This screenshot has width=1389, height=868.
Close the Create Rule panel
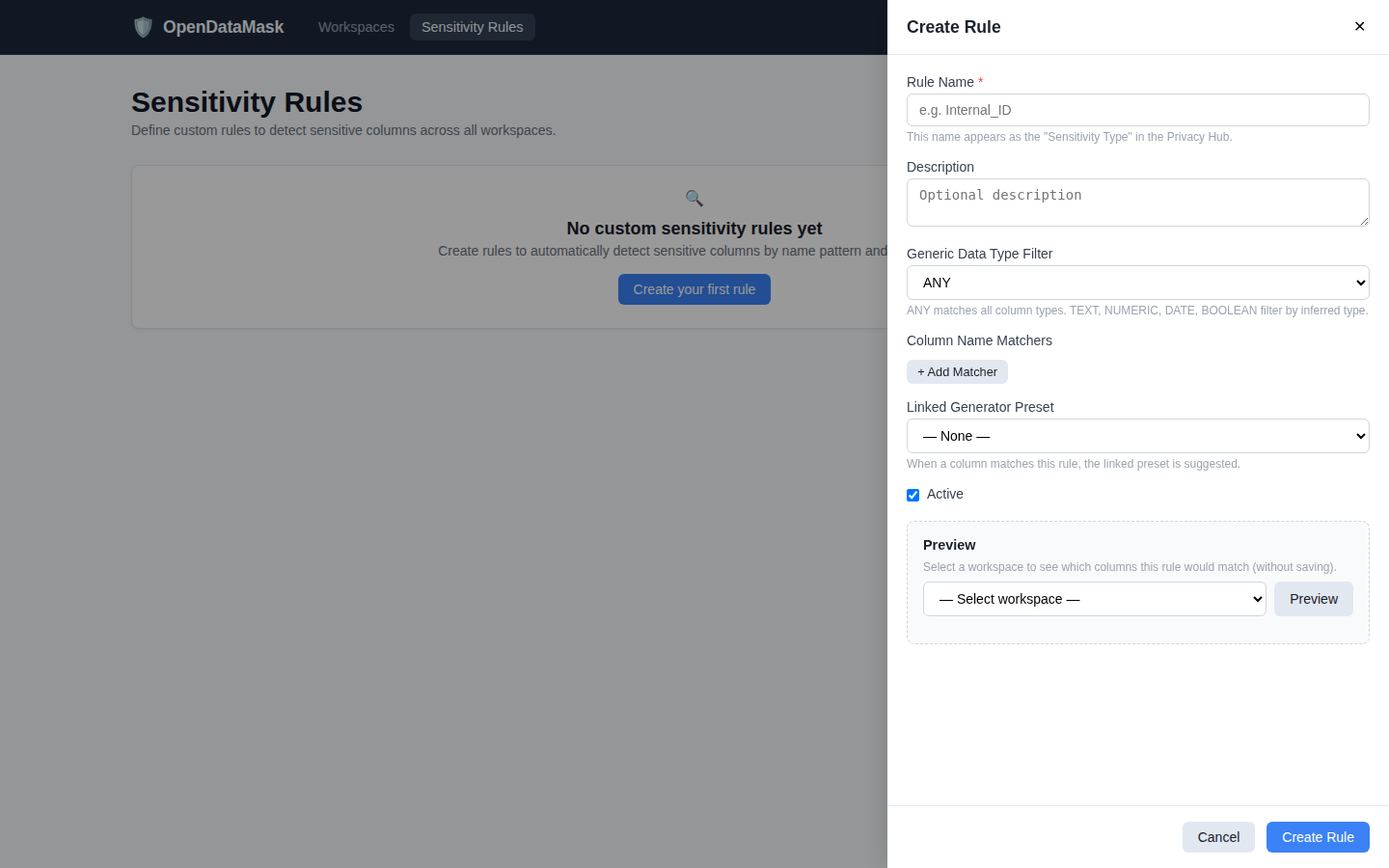pos(1359,26)
